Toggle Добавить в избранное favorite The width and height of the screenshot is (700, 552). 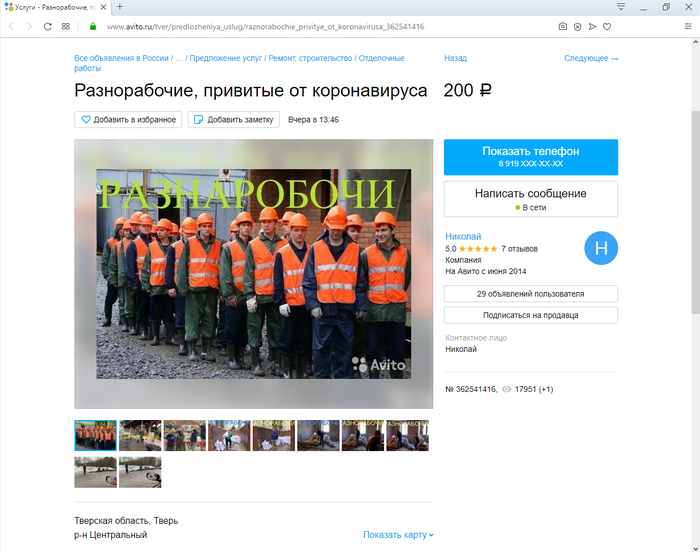[128, 120]
